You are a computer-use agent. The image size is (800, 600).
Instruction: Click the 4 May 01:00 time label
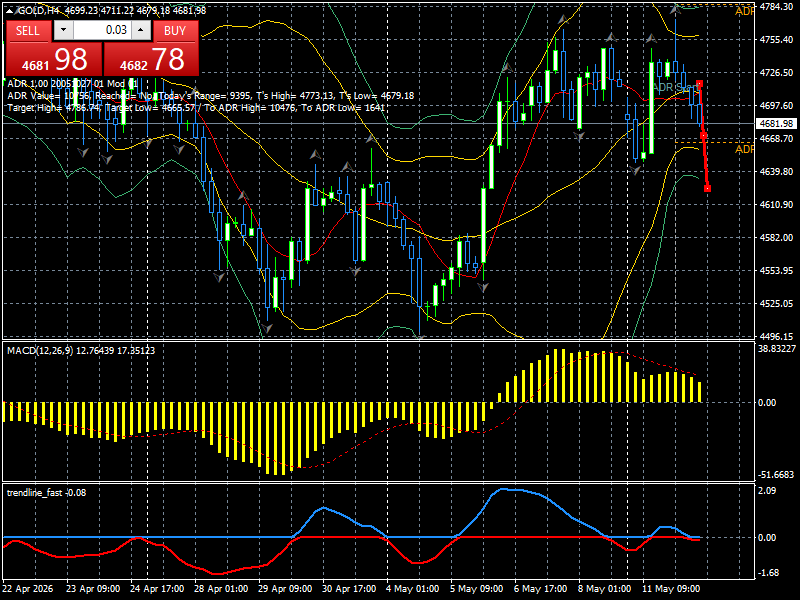pos(412,588)
